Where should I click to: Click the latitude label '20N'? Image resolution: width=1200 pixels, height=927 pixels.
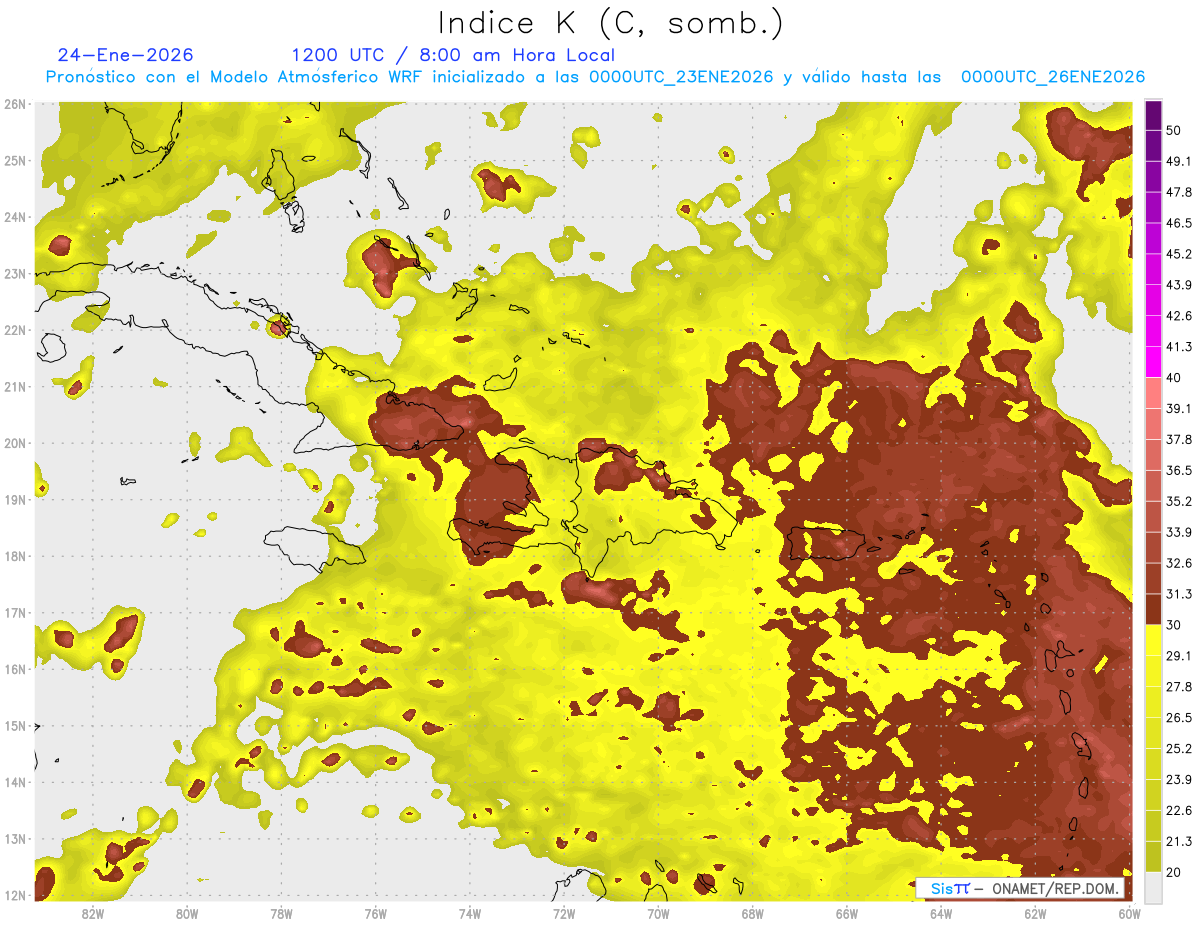tap(15, 443)
